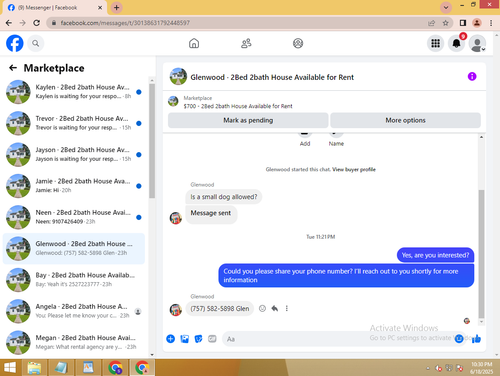Viewport: 500px width, 376px height.
Task: Reply to the phone number message
Action: point(275,309)
